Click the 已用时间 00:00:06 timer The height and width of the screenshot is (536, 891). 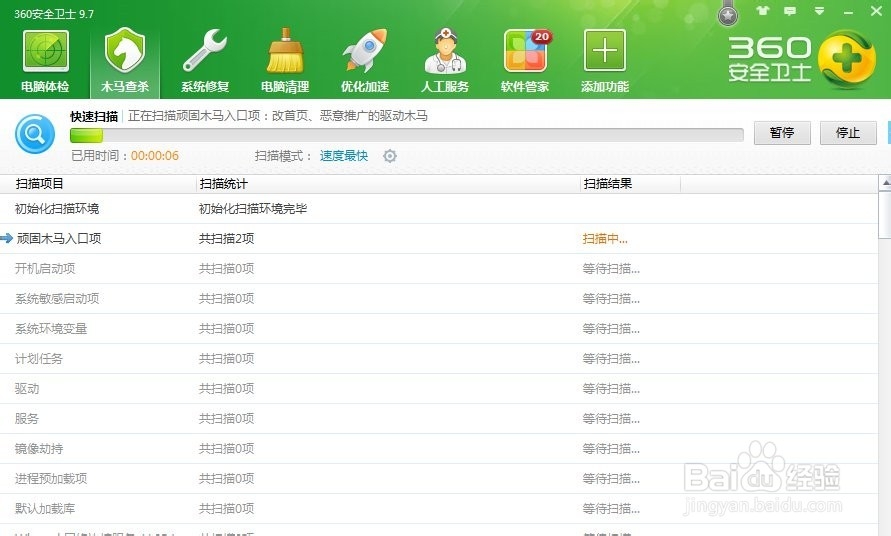click(x=125, y=156)
